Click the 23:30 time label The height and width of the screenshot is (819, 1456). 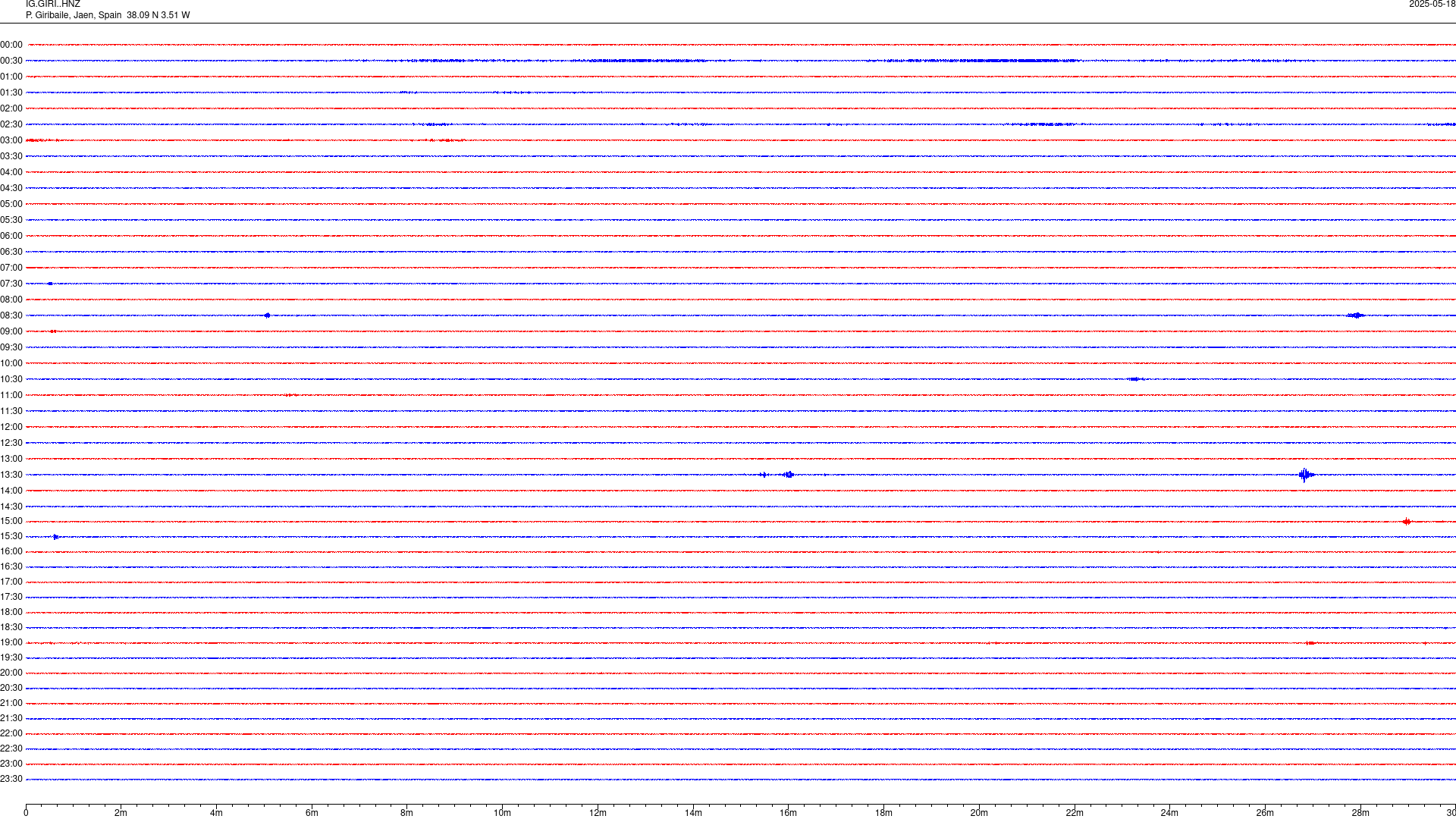[11, 779]
